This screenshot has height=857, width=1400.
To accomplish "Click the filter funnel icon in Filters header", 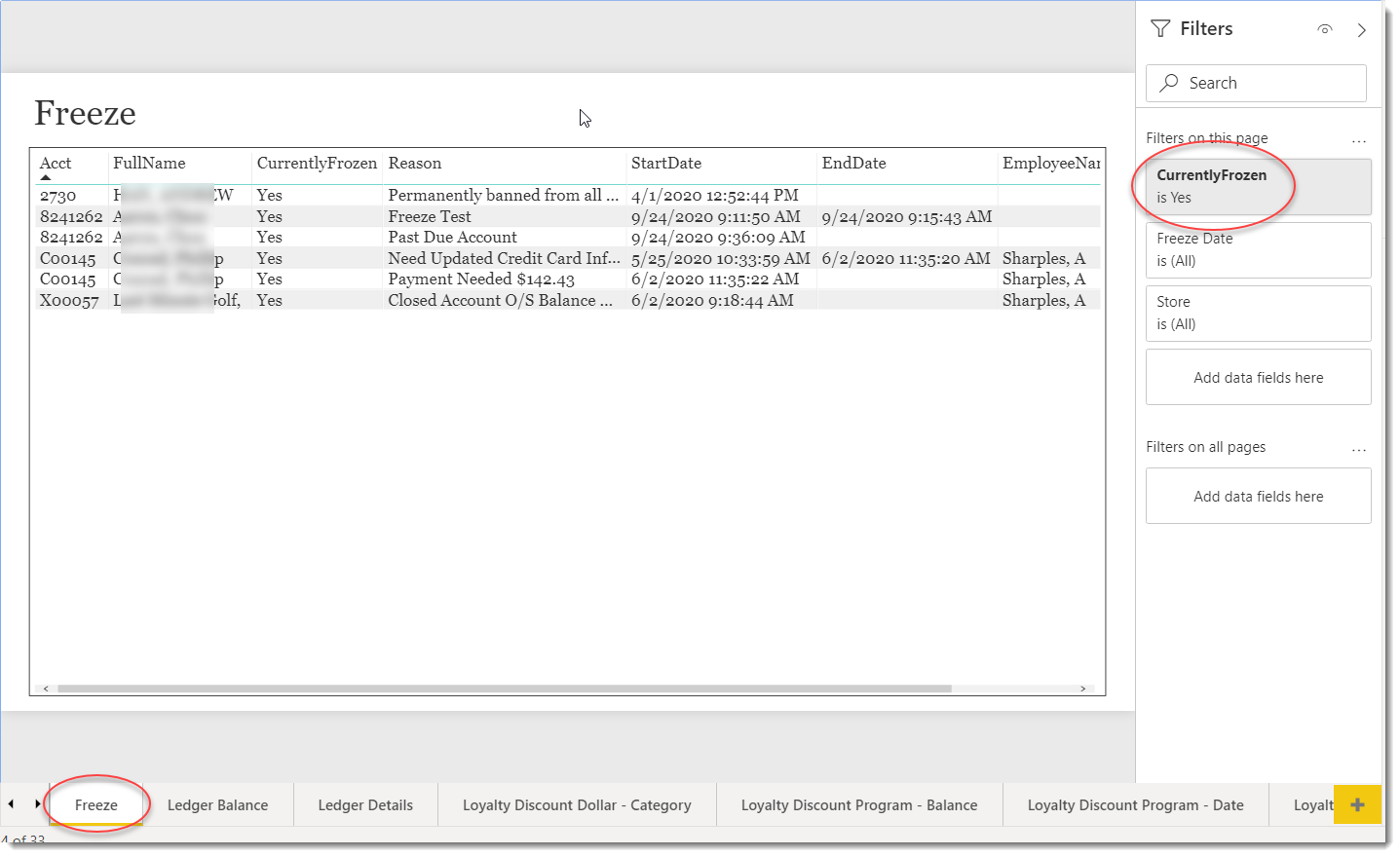I will point(1160,29).
